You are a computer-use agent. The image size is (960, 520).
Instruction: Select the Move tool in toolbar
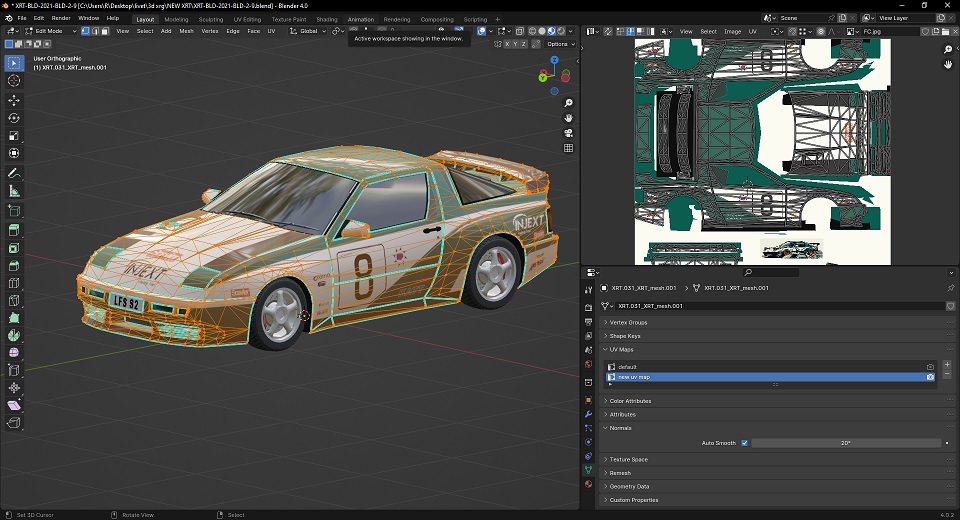click(x=14, y=100)
